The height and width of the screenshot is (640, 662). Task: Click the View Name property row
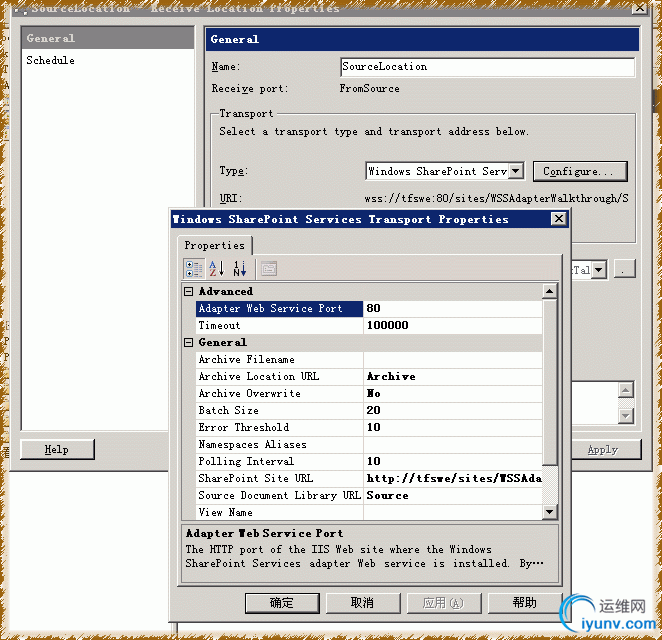tap(369, 512)
